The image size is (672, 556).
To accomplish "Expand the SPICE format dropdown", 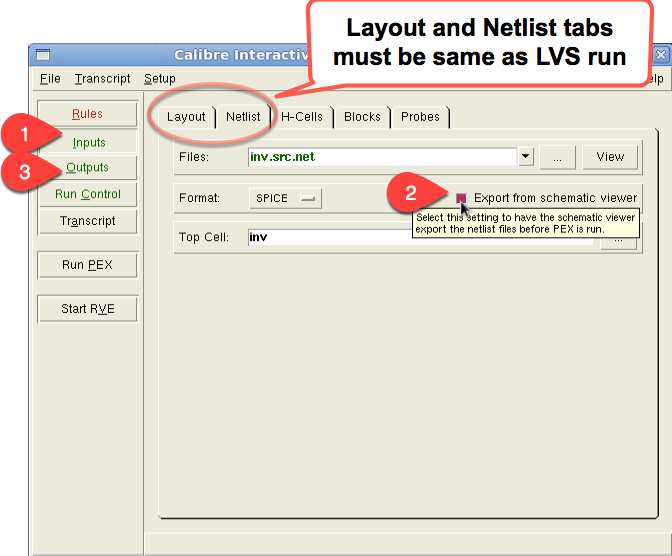I will [x=285, y=198].
